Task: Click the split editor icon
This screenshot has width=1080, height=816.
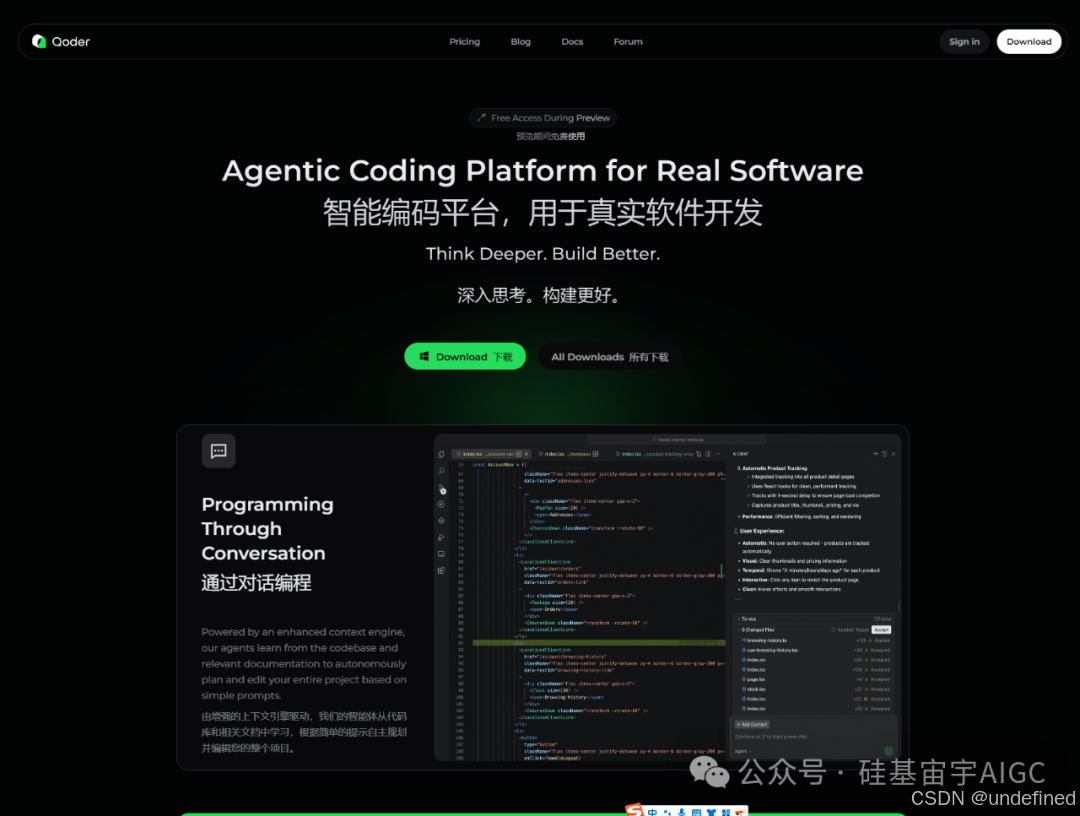Action: coord(708,454)
